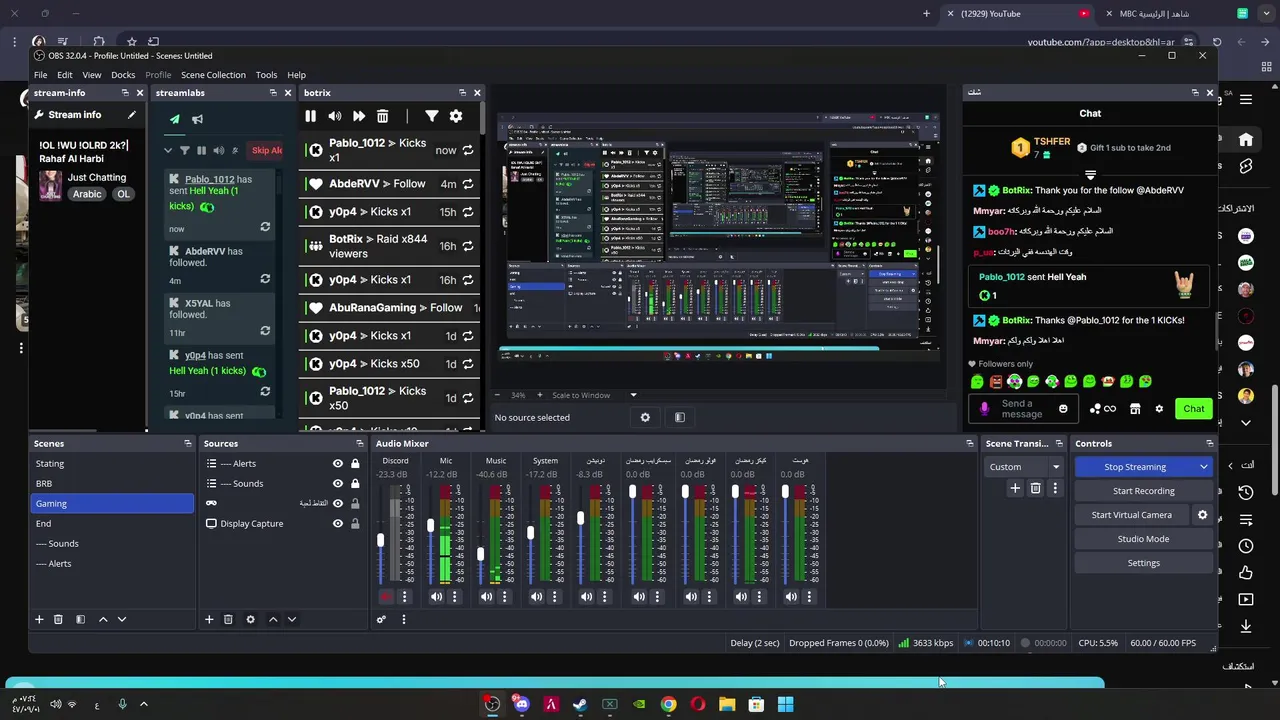Viewport: 1280px width, 720px height.
Task: Add a new scene with the plus icon
Action: [x=39, y=619]
